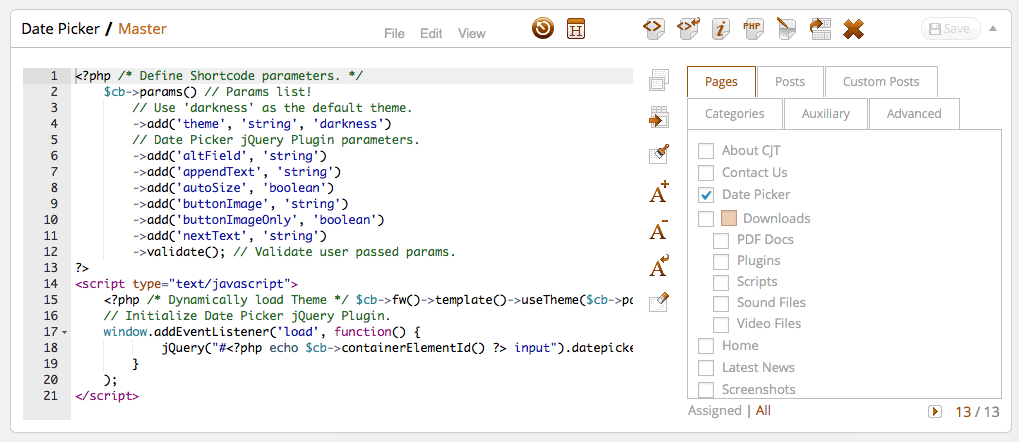Tick the Contact Us checkbox
This screenshot has height=442, width=1019.
click(x=706, y=173)
